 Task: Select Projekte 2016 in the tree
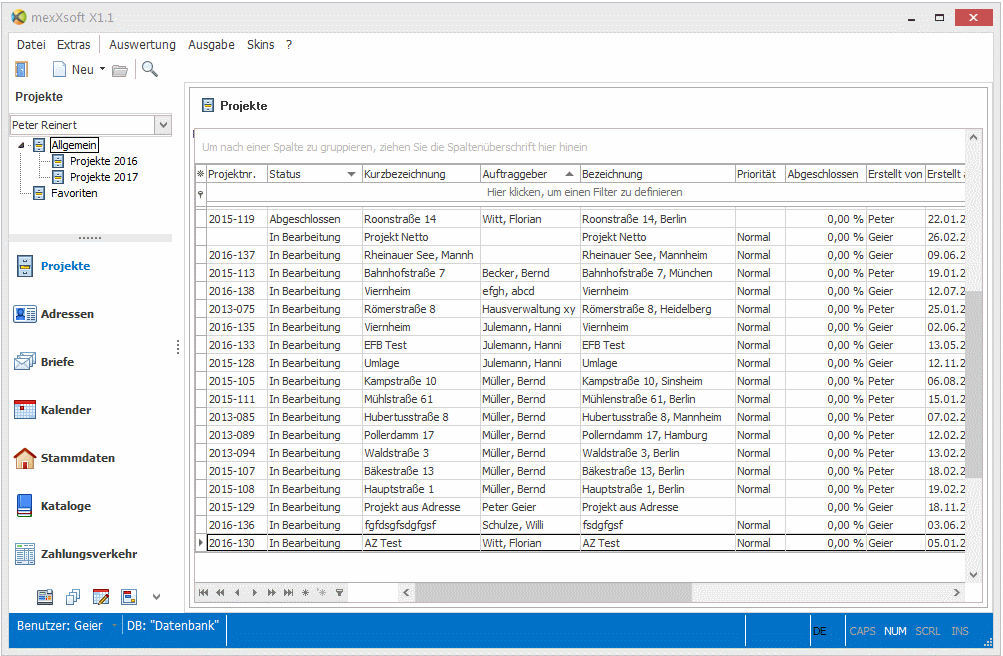104,161
